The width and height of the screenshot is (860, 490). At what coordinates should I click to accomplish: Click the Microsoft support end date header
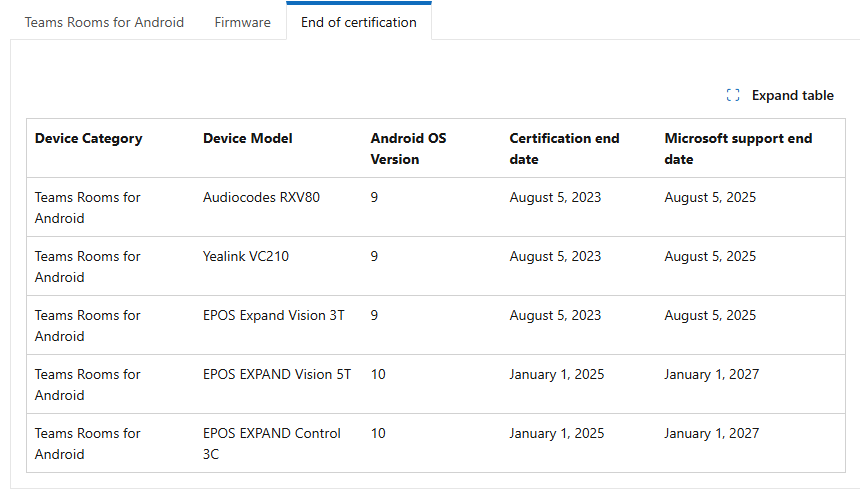click(738, 149)
